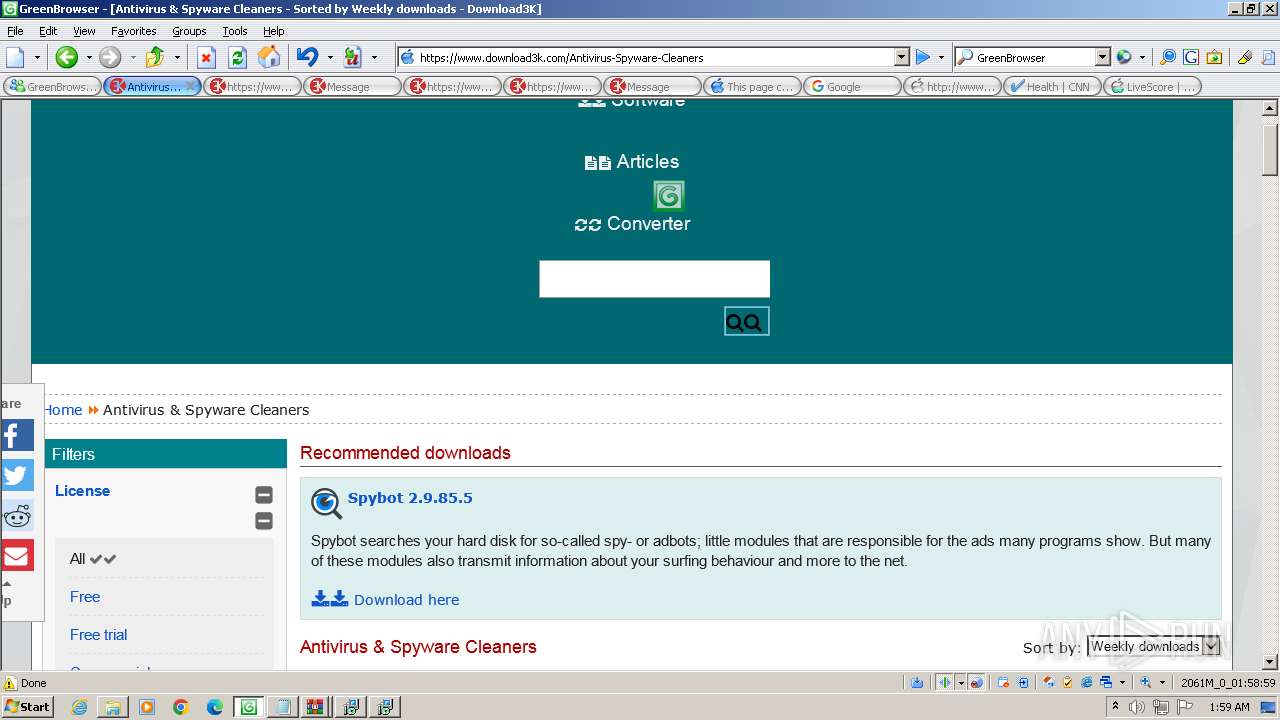Open the File menu
This screenshot has height=720, width=1280.
click(15, 31)
